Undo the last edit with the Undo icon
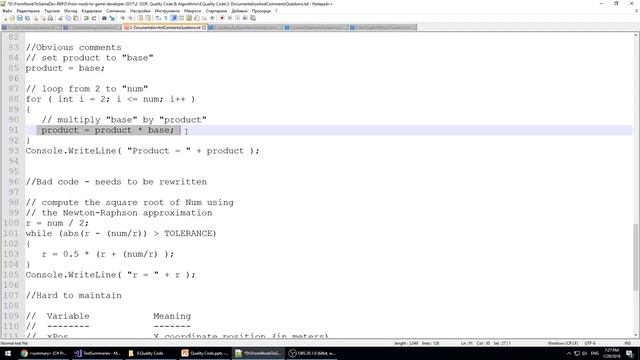 (x=86, y=18)
